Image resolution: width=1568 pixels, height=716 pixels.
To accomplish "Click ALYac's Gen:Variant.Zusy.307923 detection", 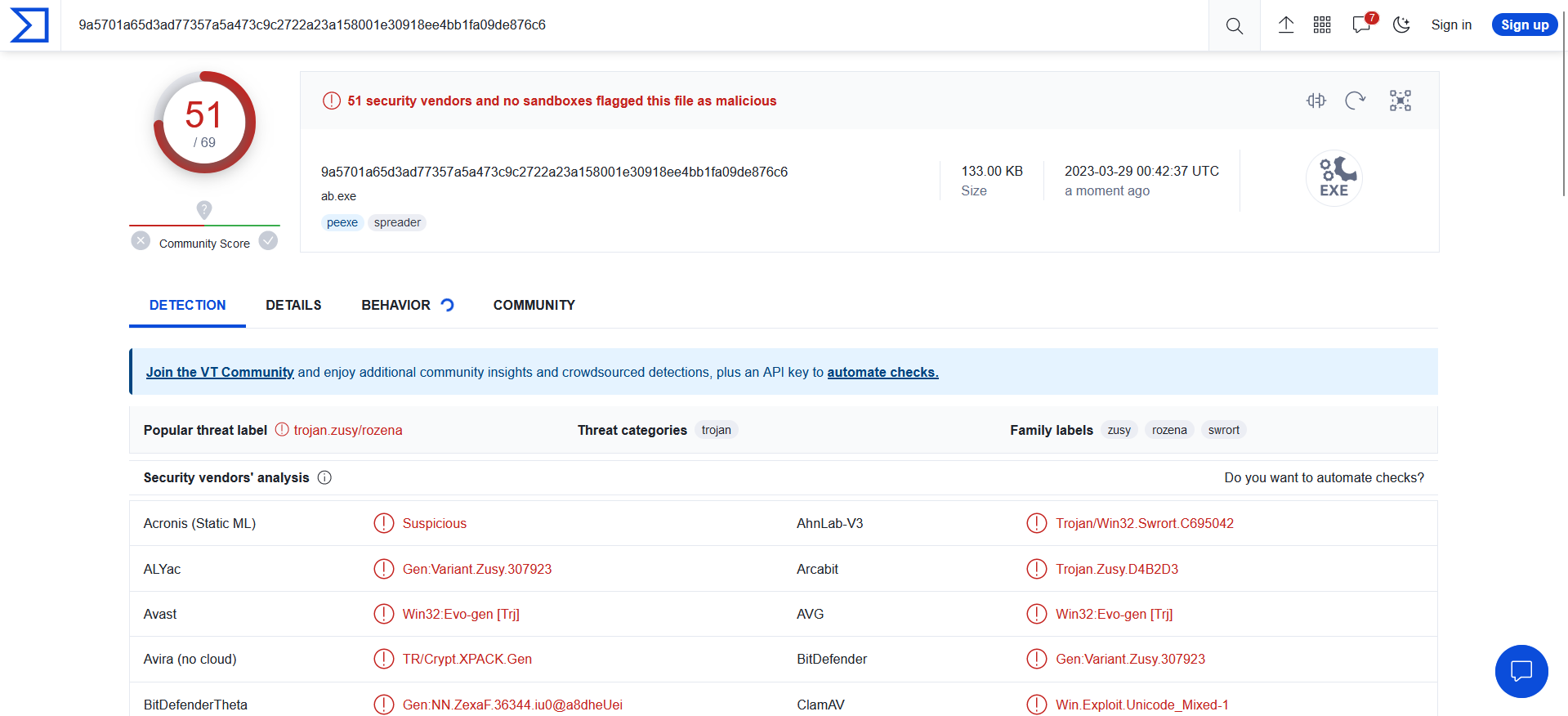I will 477,569.
